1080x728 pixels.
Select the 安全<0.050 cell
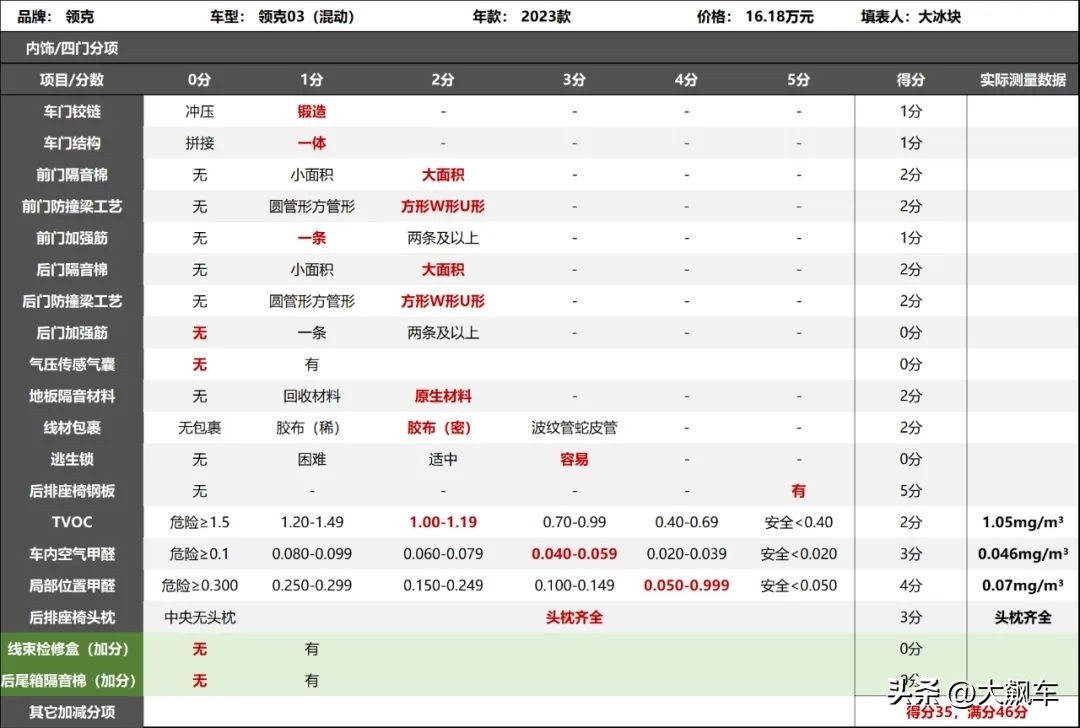click(798, 585)
